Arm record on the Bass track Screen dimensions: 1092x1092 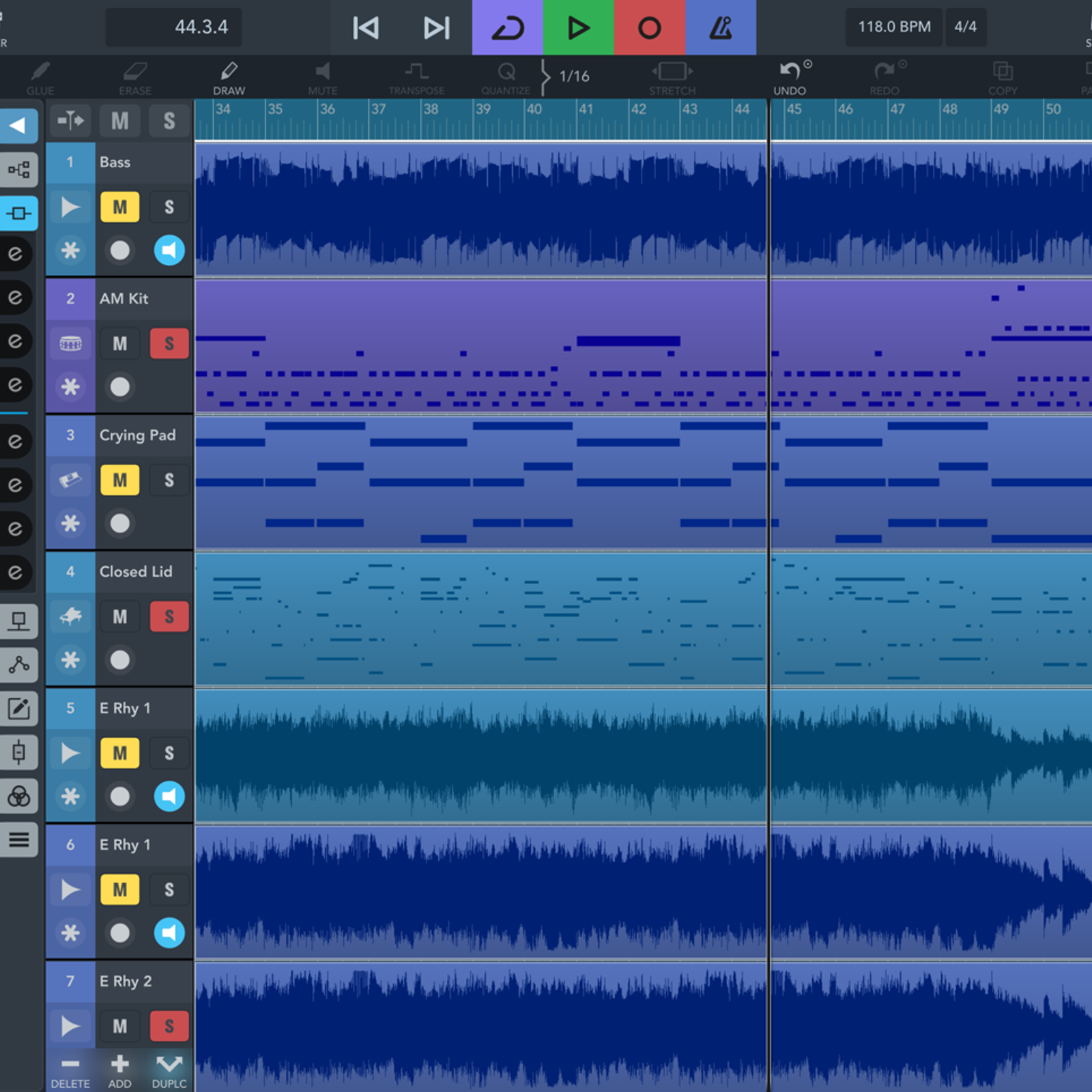click(x=120, y=250)
